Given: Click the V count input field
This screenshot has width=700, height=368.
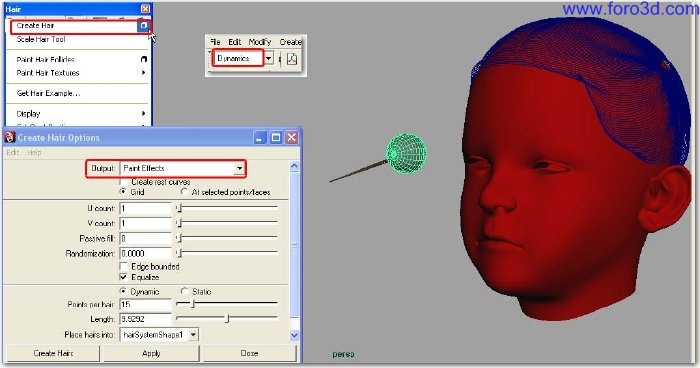Looking at the screenshot, I should coord(146,223).
